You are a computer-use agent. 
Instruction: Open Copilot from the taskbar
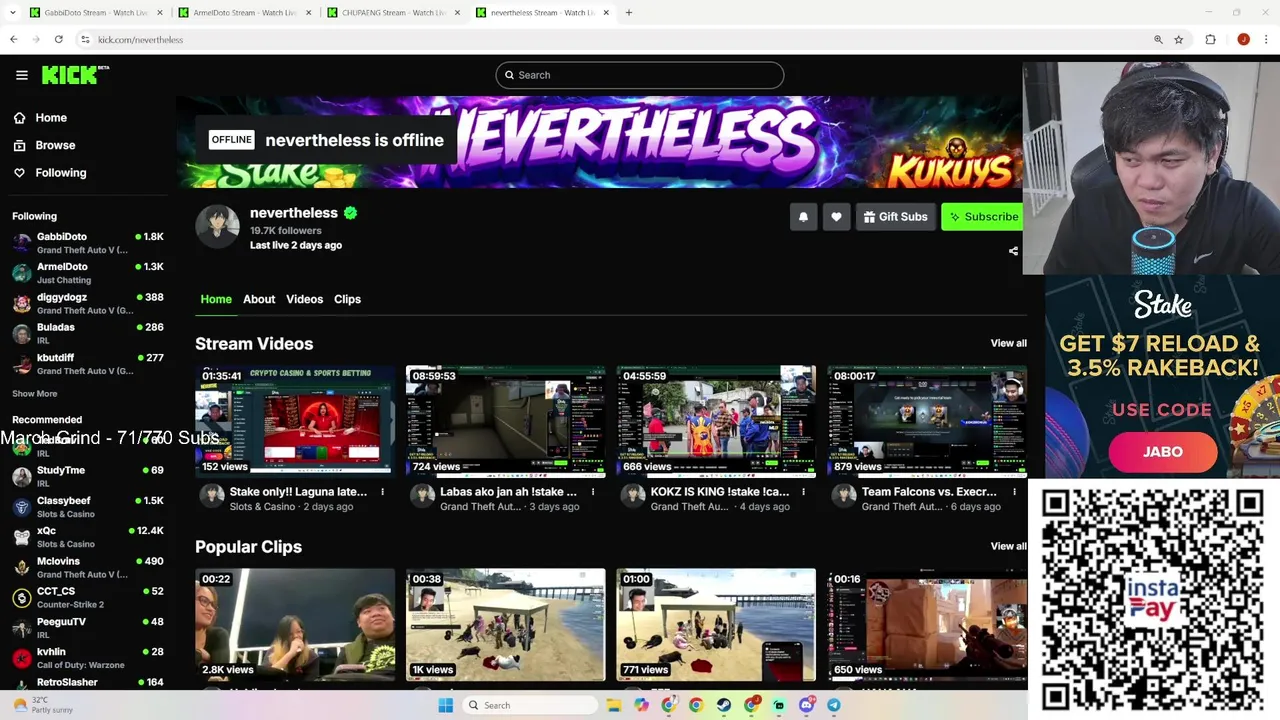[641, 705]
